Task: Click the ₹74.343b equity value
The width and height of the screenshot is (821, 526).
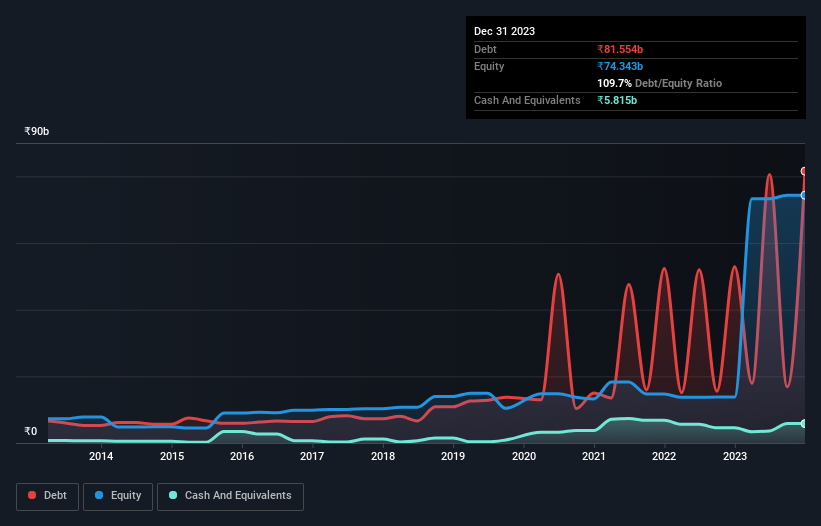Action: tap(620, 66)
